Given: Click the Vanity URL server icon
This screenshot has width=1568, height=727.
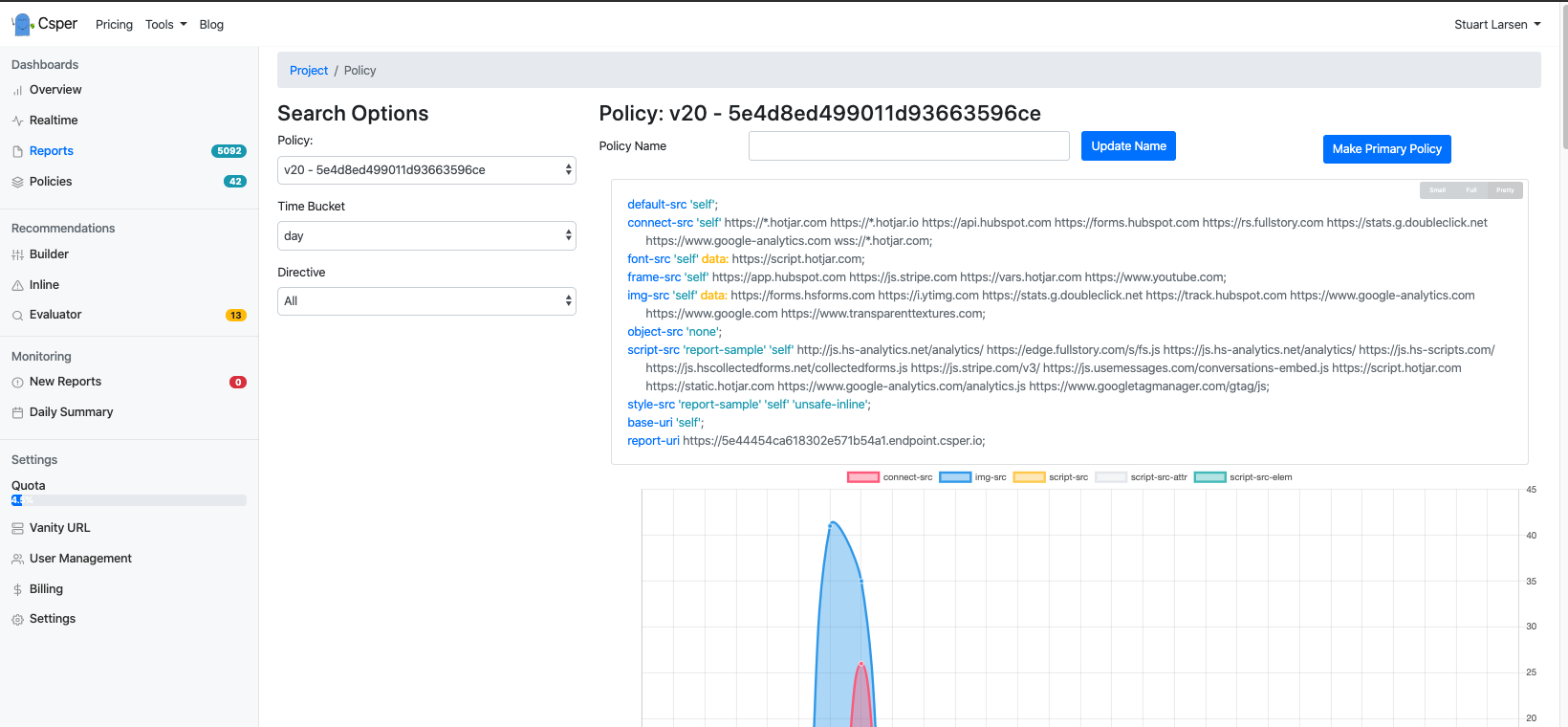Looking at the screenshot, I should (17, 528).
